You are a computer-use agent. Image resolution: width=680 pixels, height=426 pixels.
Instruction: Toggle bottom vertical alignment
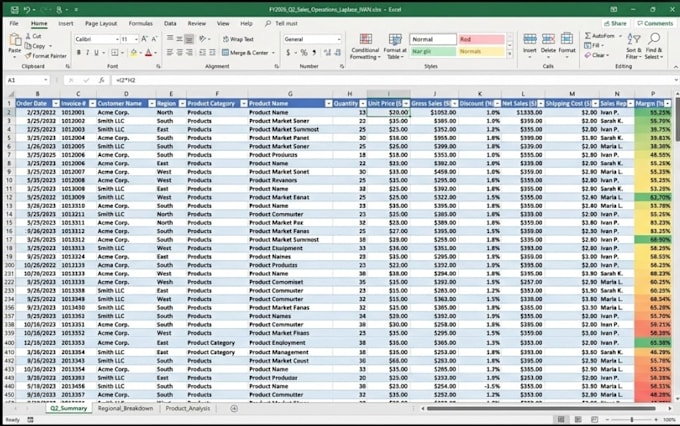[189, 39]
